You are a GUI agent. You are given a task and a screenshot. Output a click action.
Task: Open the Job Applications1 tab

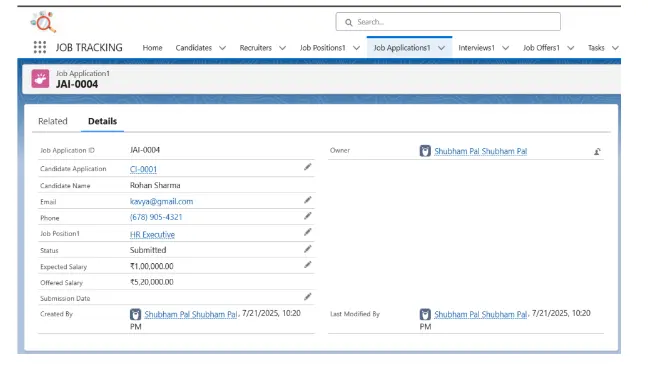point(402,48)
